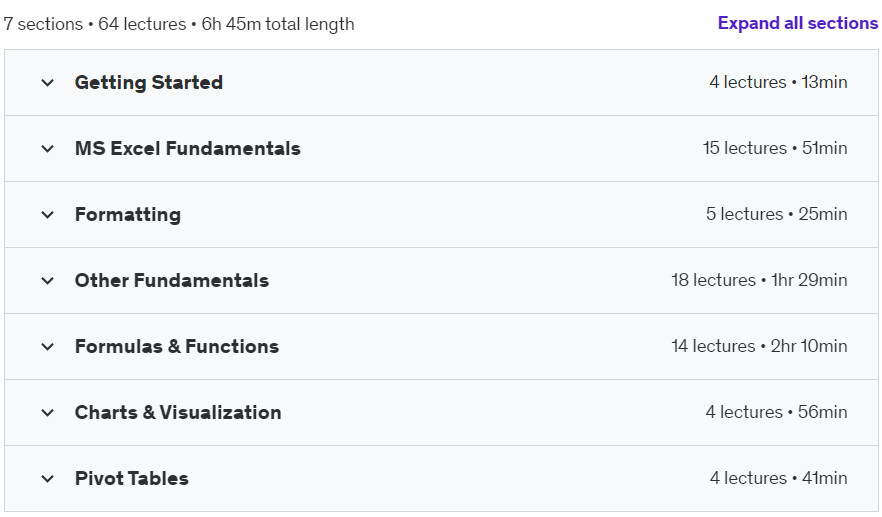Expand the Other Fundamentals chevron
The width and height of the screenshot is (882, 517).
(48, 281)
